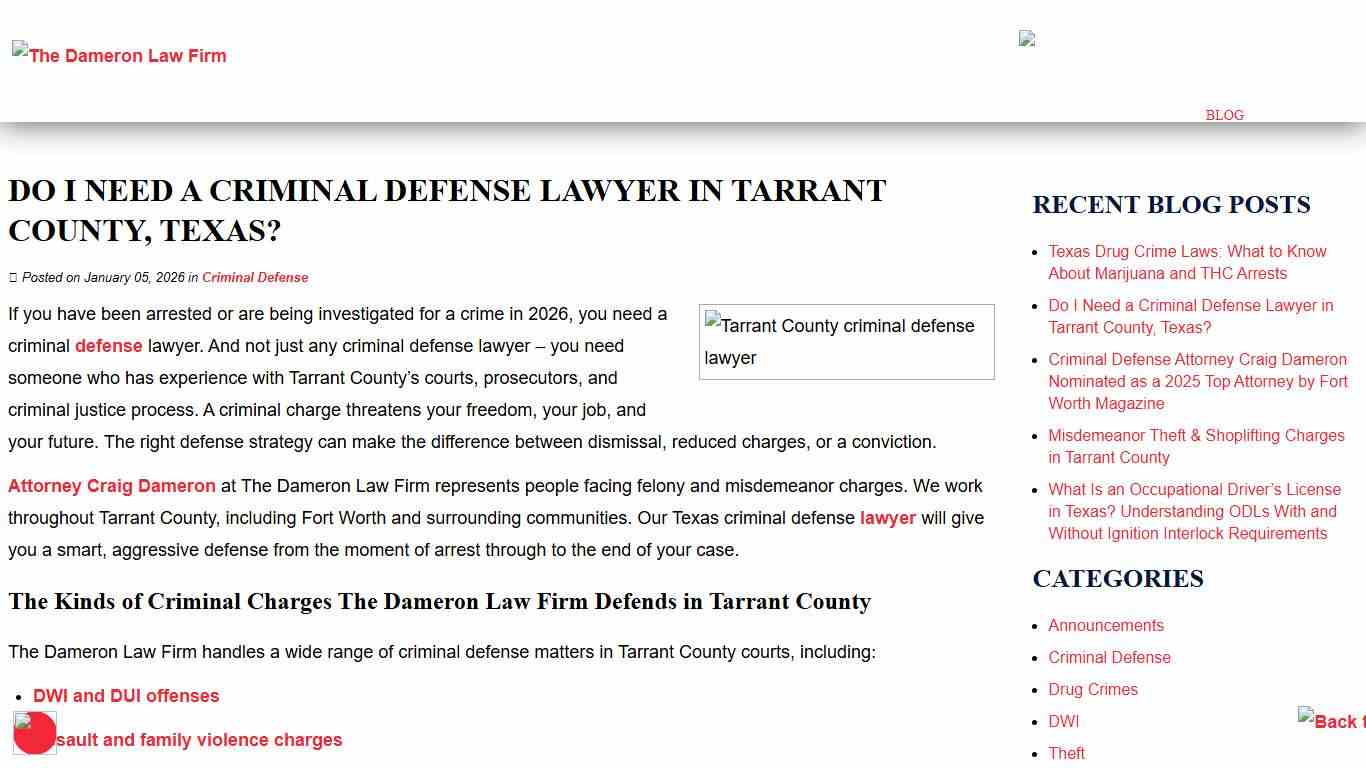1366x768 pixels.
Task: Click the header image placeholder icon
Action: click(x=1027, y=38)
